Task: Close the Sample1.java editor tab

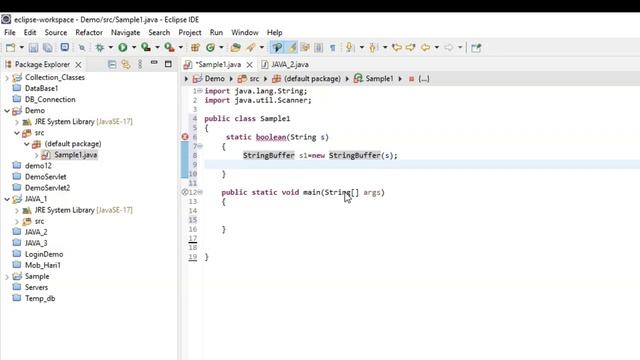Action: (249, 64)
